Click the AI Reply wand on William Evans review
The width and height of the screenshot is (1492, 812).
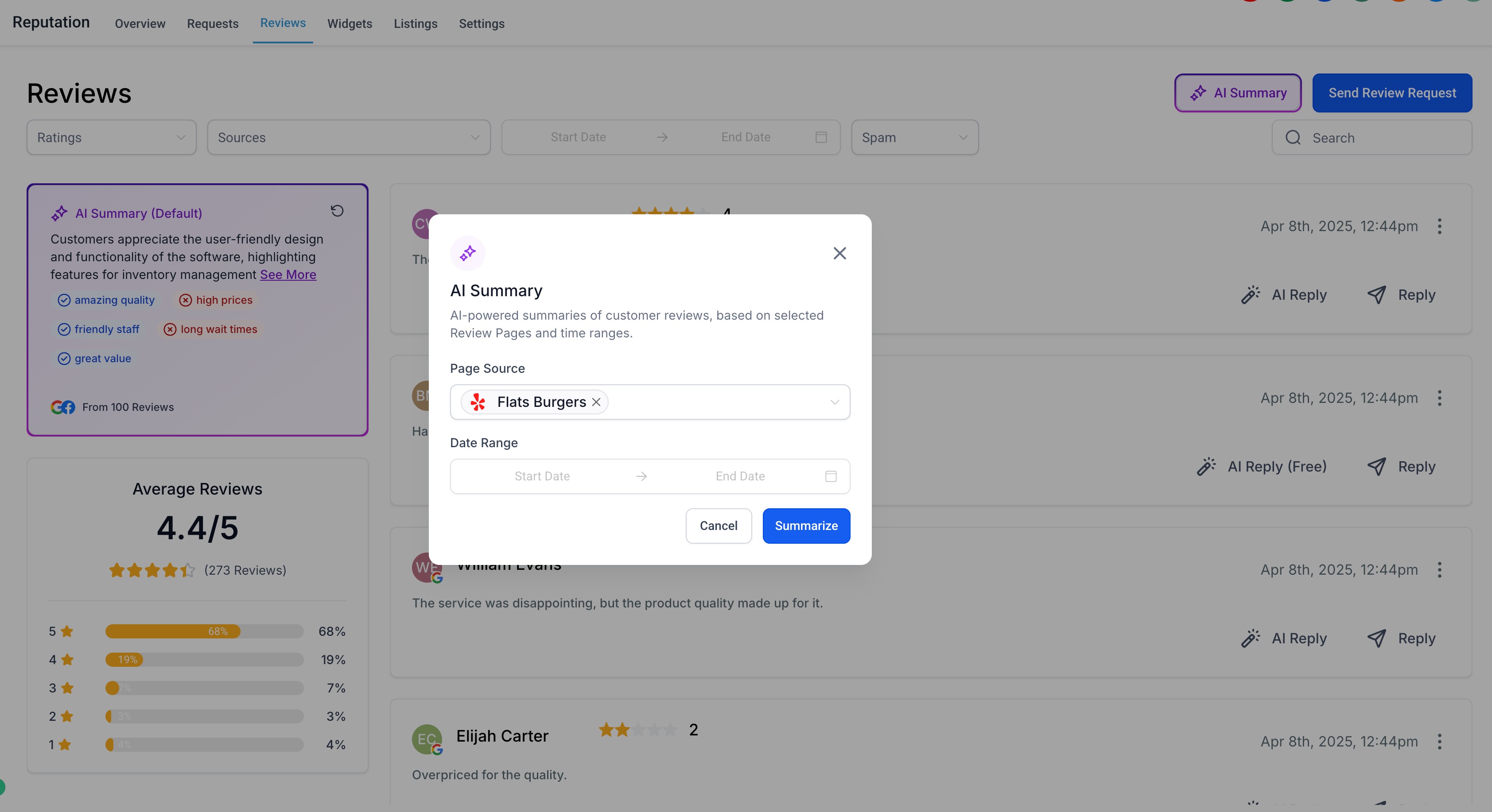pyautogui.click(x=1250, y=638)
